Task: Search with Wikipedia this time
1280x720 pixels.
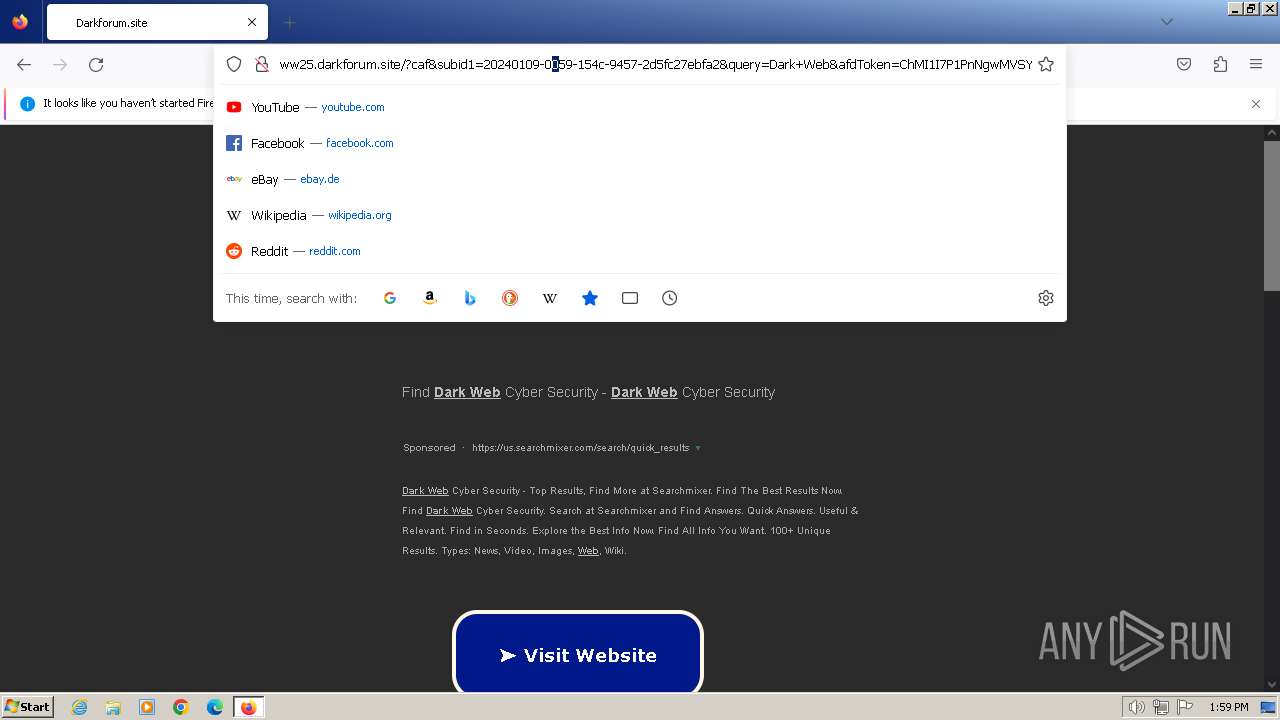Action: click(550, 298)
